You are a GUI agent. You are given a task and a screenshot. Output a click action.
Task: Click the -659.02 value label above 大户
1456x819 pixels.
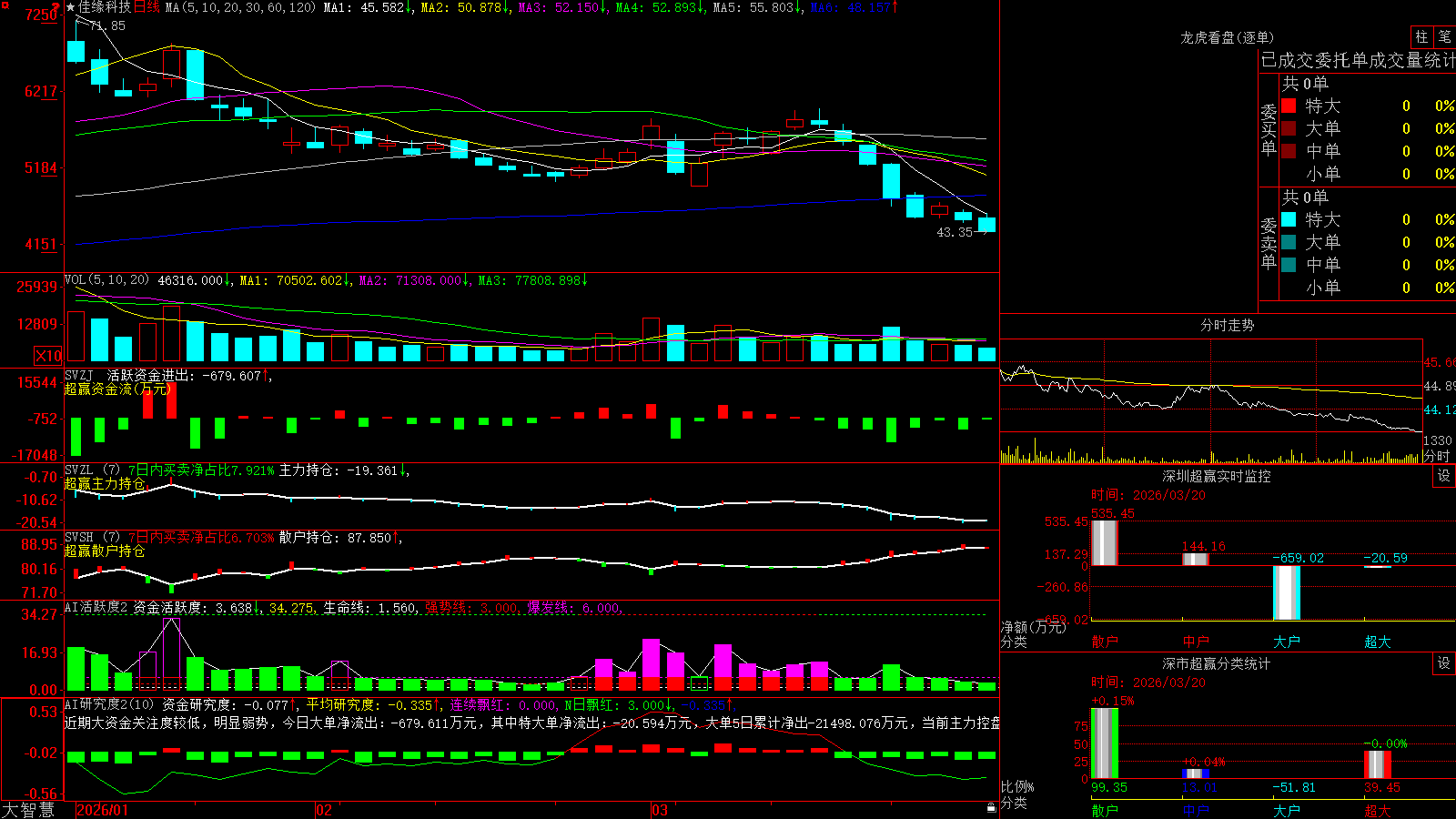pos(1299,558)
